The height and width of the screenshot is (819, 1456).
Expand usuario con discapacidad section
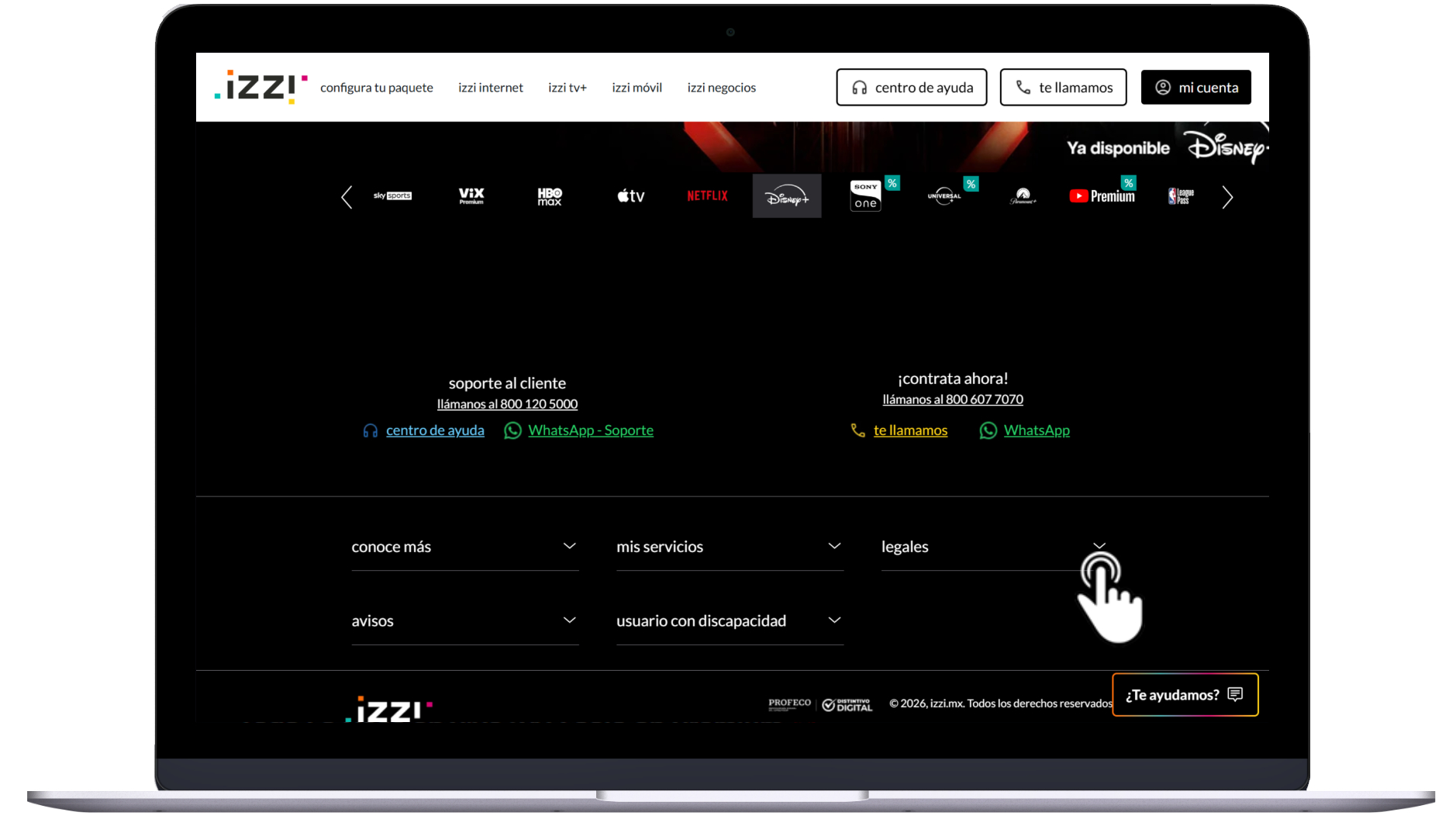[730, 621]
